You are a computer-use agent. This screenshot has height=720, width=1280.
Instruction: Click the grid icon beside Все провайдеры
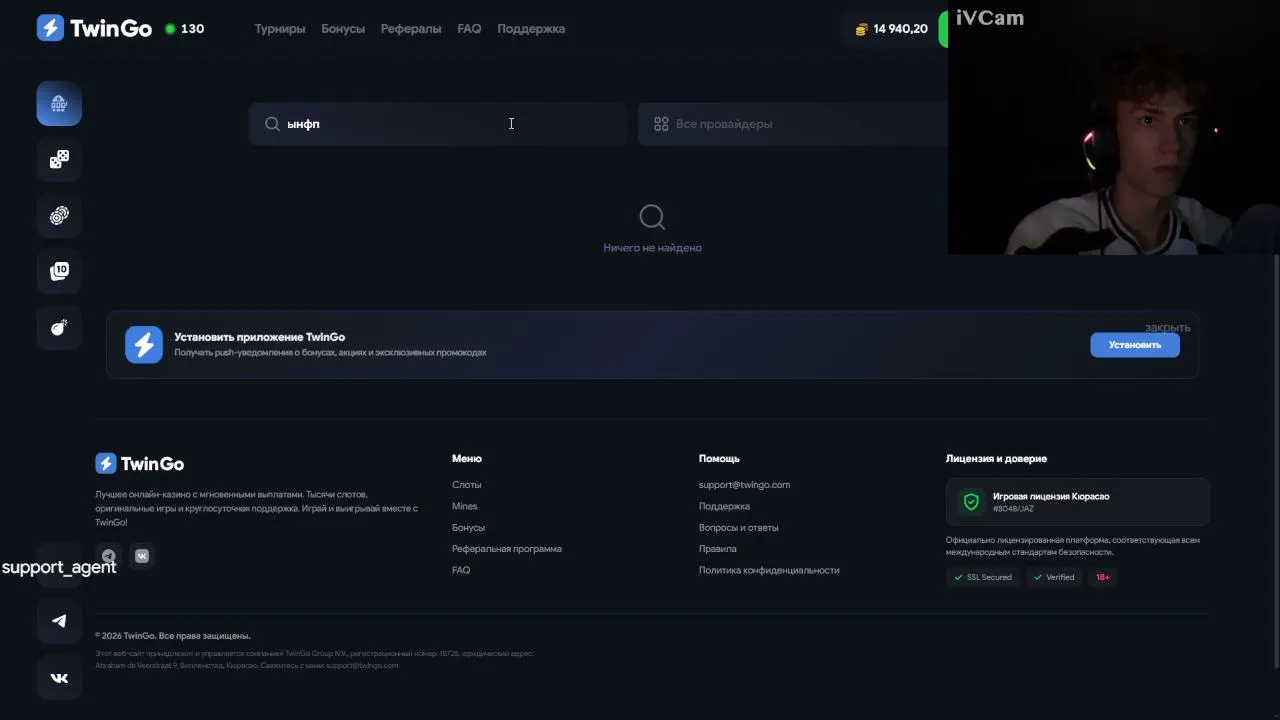(x=661, y=124)
